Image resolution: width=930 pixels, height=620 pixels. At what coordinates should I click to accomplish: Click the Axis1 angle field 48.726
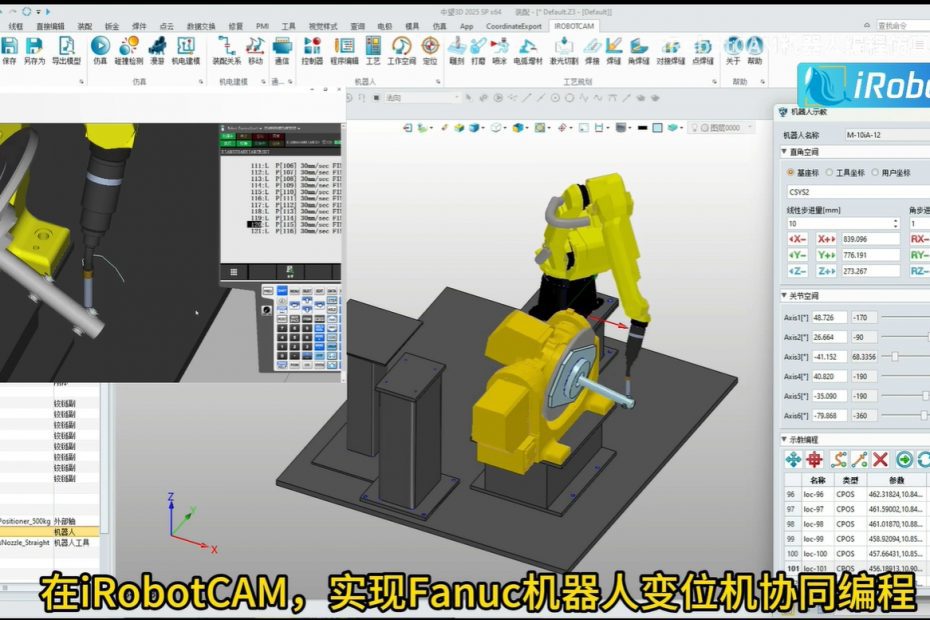829,317
